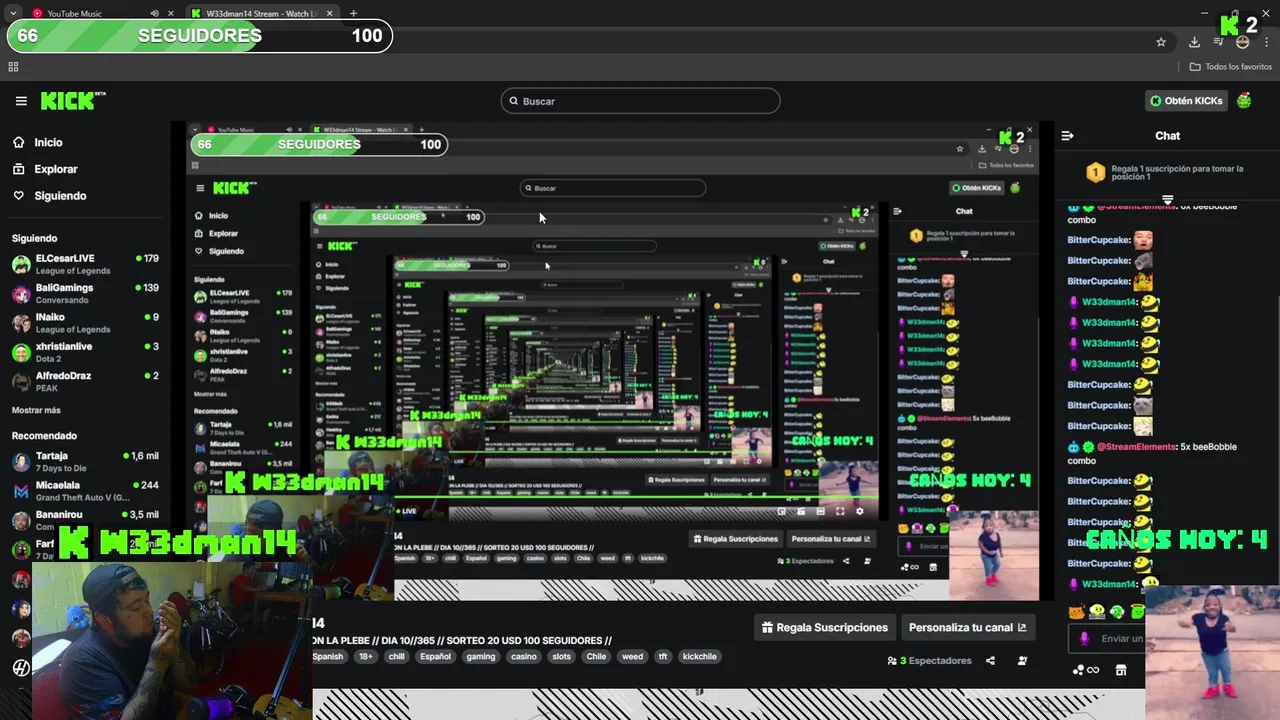Select the kickchile tag on main page
This screenshot has height=720, width=1280.
(x=699, y=657)
